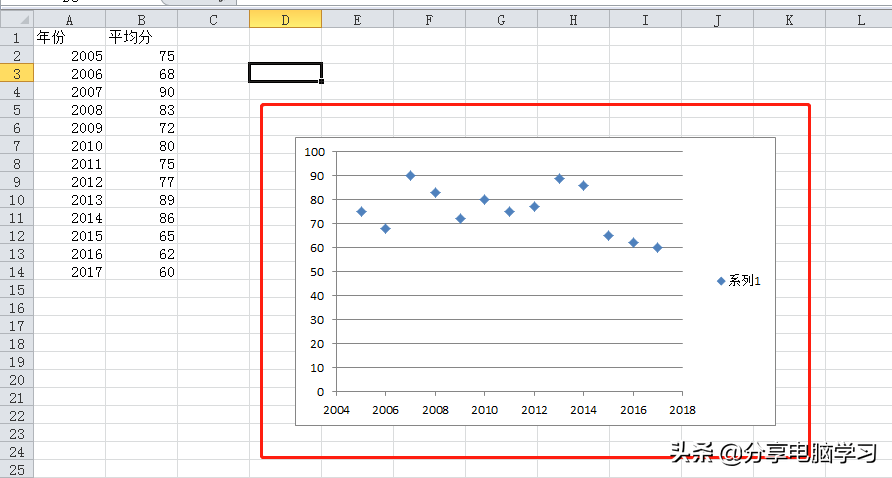Click the year cell 2006
Image resolution: width=892 pixels, height=478 pixels.
tap(69, 73)
